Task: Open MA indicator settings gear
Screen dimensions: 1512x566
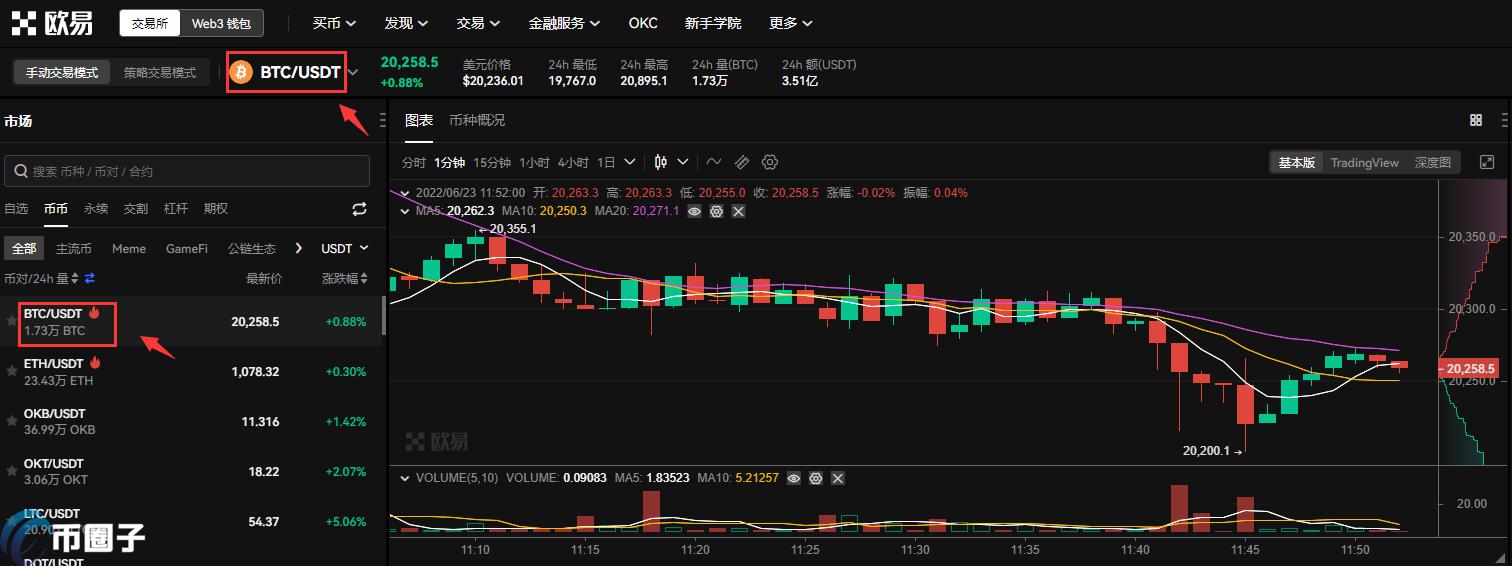Action: [717, 211]
